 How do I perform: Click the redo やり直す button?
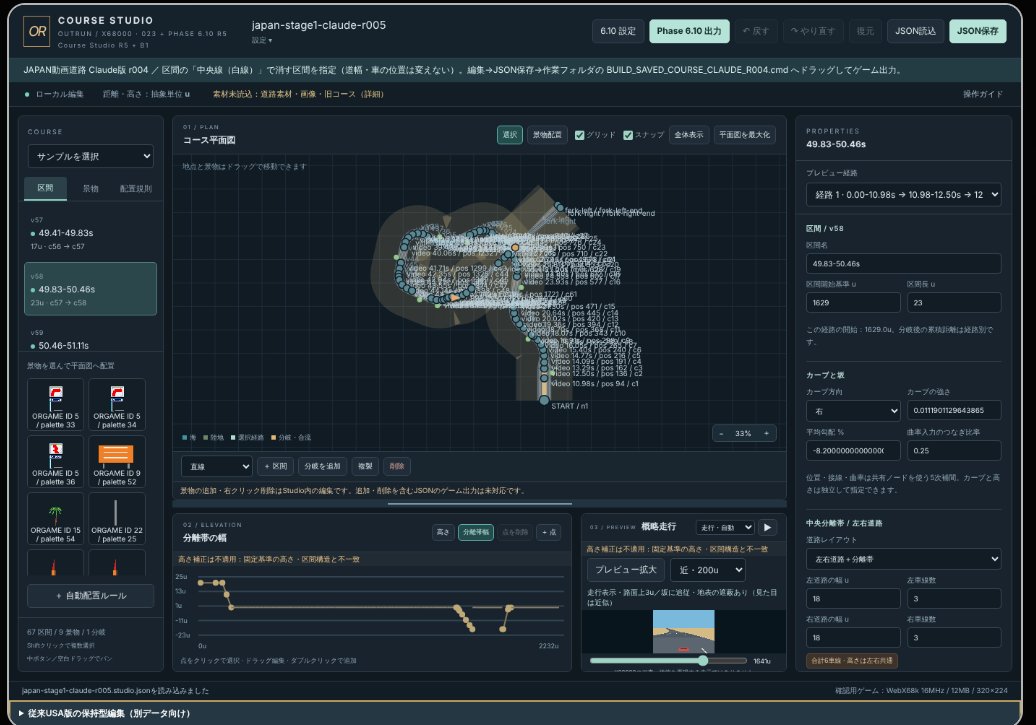point(812,31)
